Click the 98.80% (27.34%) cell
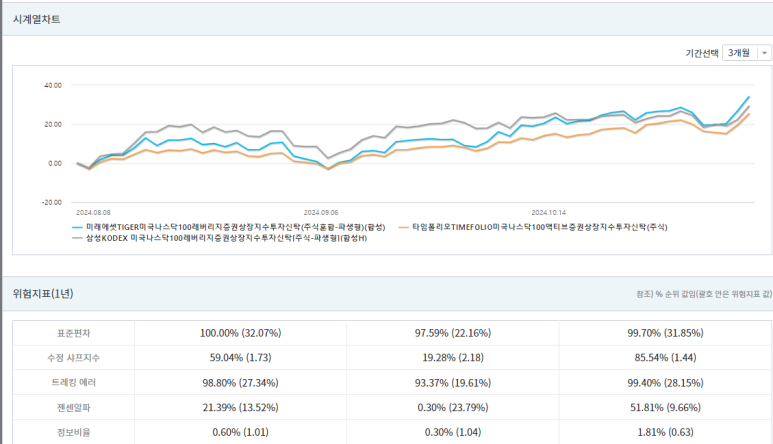773x444 pixels. point(241,383)
